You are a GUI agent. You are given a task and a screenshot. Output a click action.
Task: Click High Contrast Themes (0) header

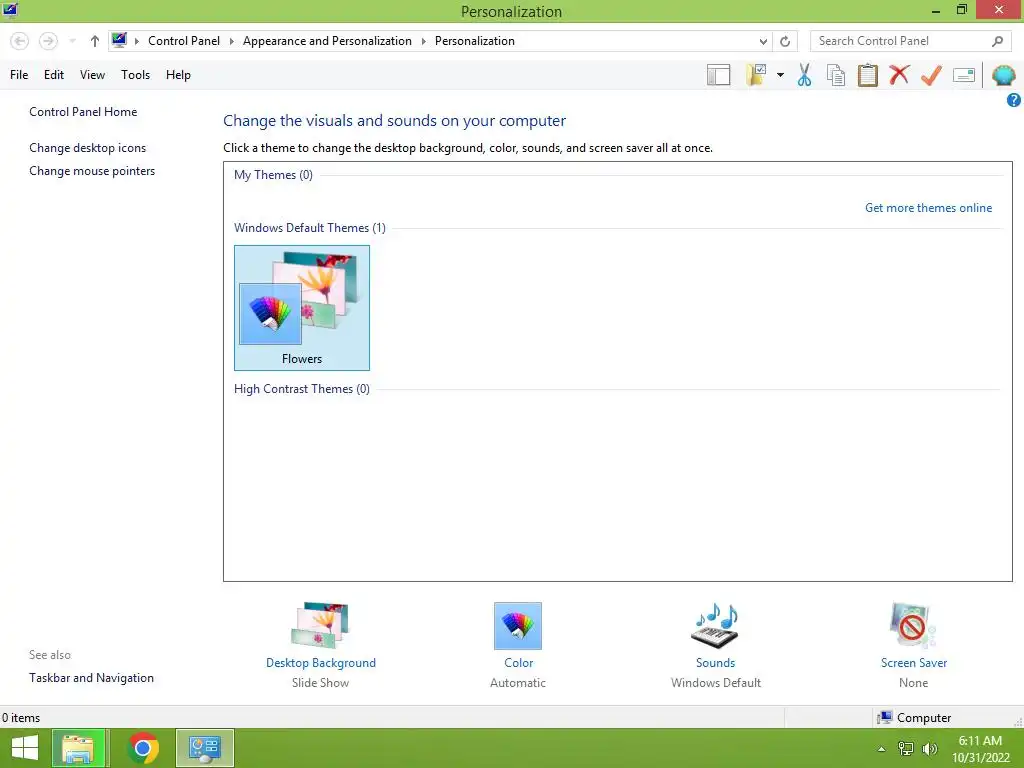tap(302, 389)
